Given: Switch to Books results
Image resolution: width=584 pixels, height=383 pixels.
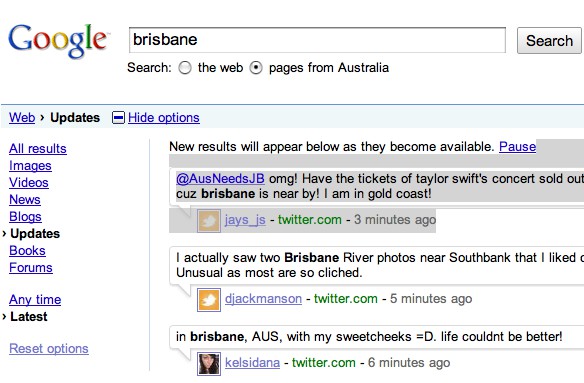Looking at the screenshot, I should (x=27, y=251).
